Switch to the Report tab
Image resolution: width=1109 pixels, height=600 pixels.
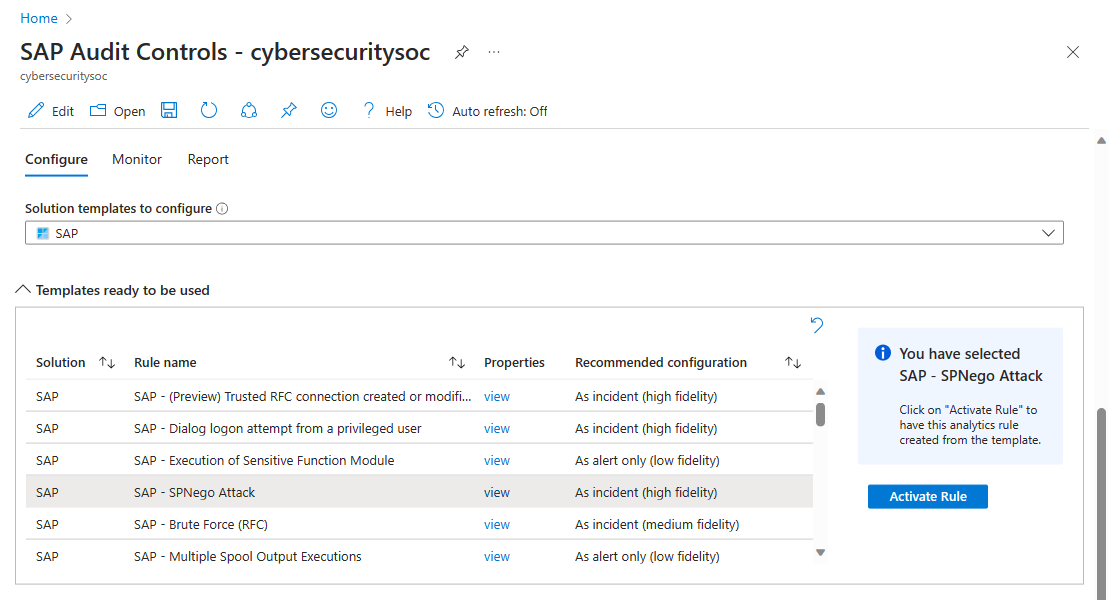(207, 159)
